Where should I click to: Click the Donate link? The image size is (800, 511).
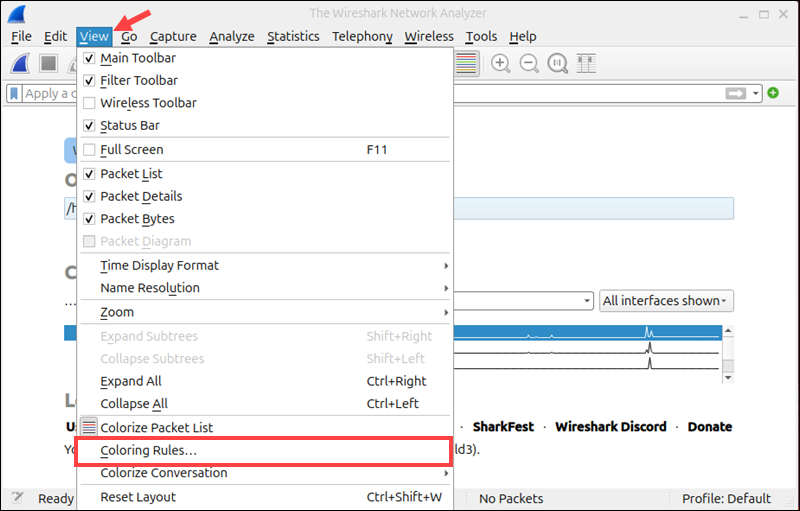710,427
